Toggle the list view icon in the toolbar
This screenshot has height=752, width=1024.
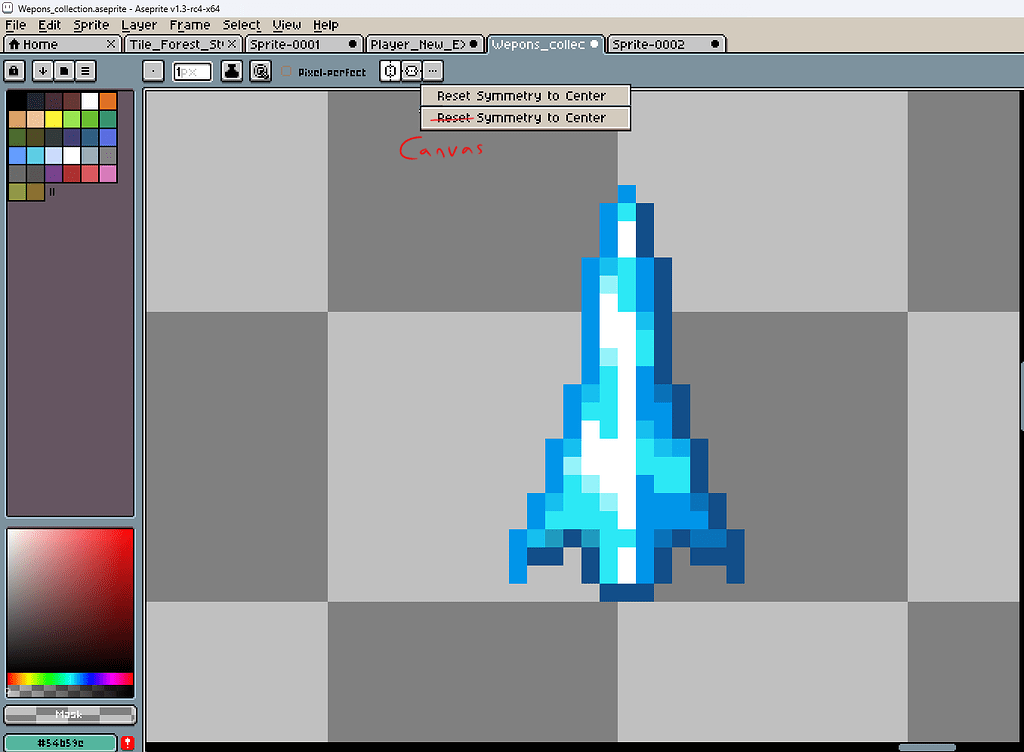click(85, 71)
